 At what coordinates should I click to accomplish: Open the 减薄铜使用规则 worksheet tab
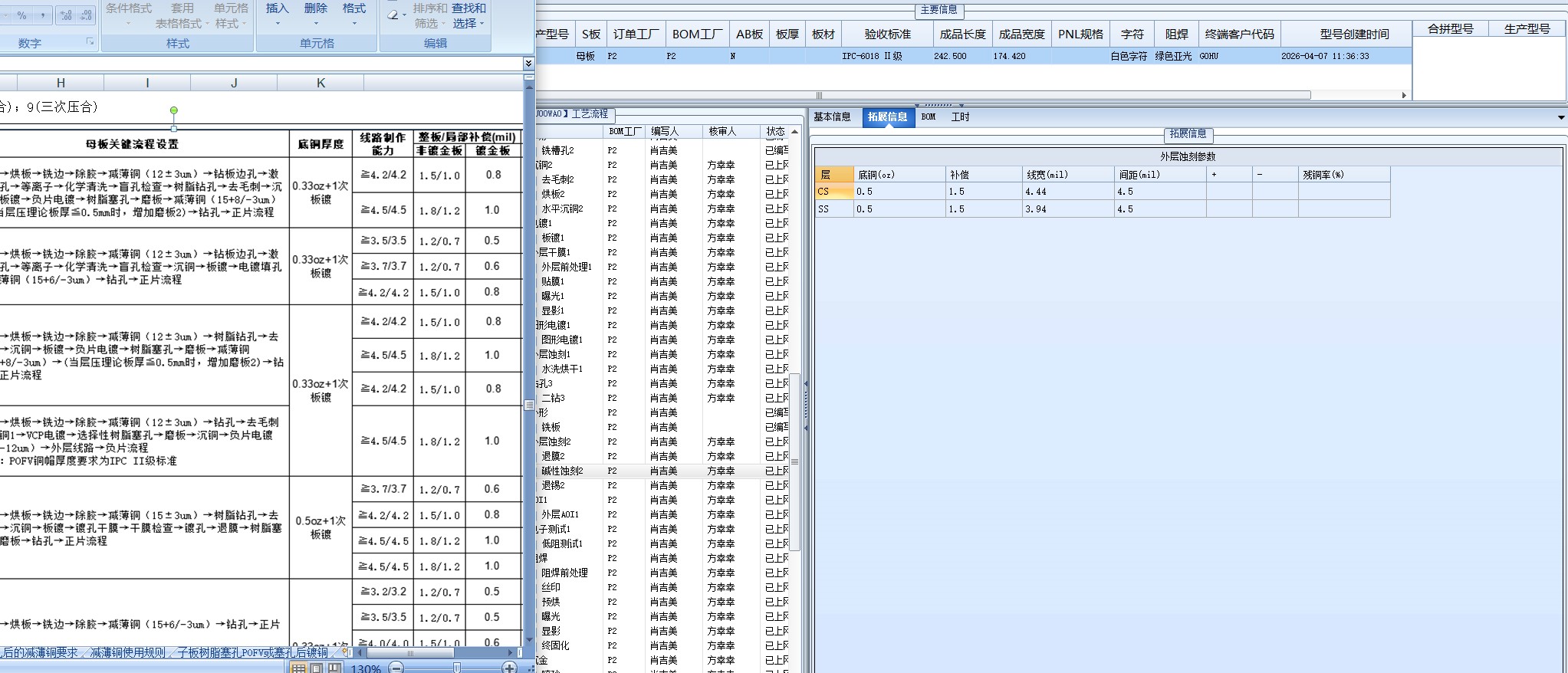pos(127,653)
